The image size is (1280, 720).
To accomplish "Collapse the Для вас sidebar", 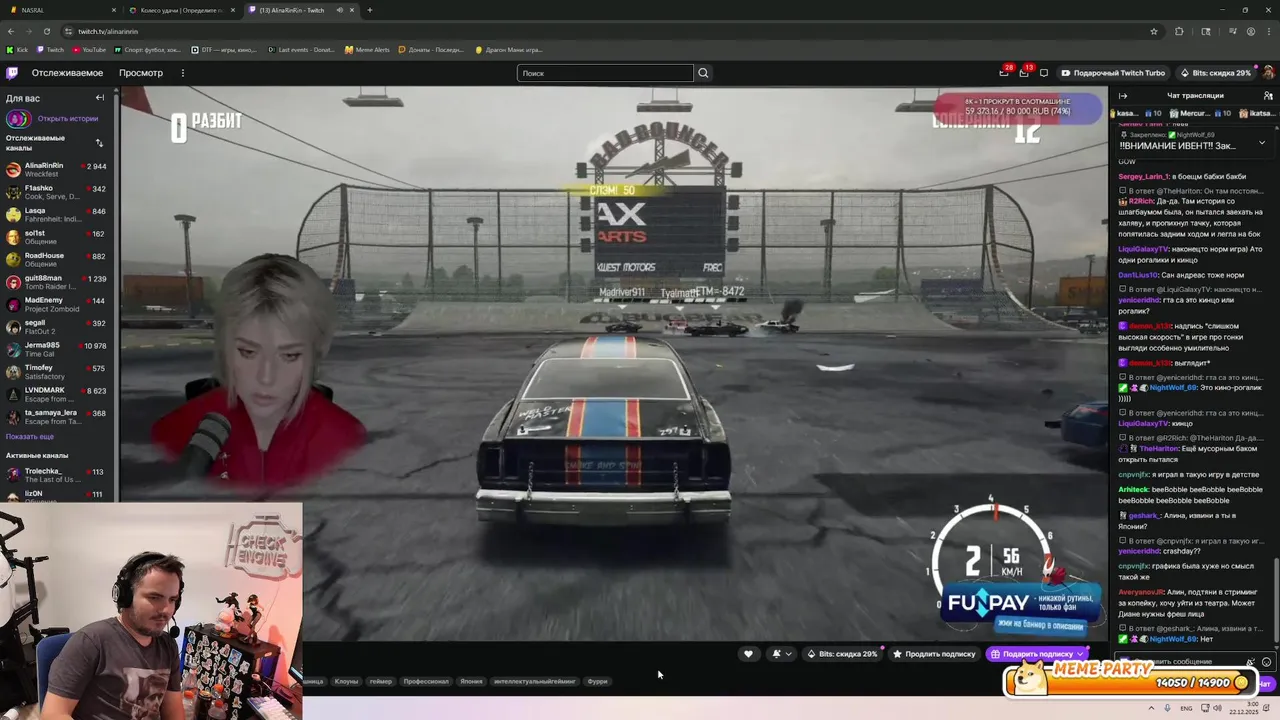I will [x=99, y=98].
